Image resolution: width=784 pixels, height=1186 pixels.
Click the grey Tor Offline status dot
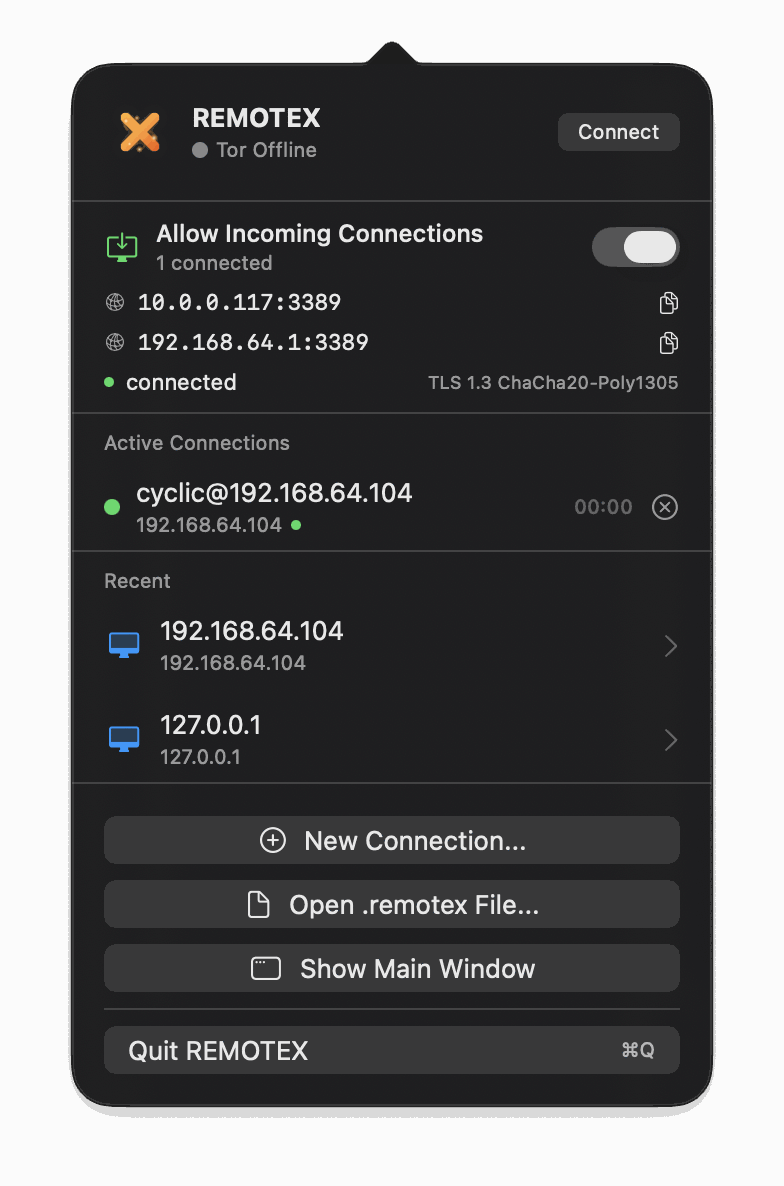point(200,150)
